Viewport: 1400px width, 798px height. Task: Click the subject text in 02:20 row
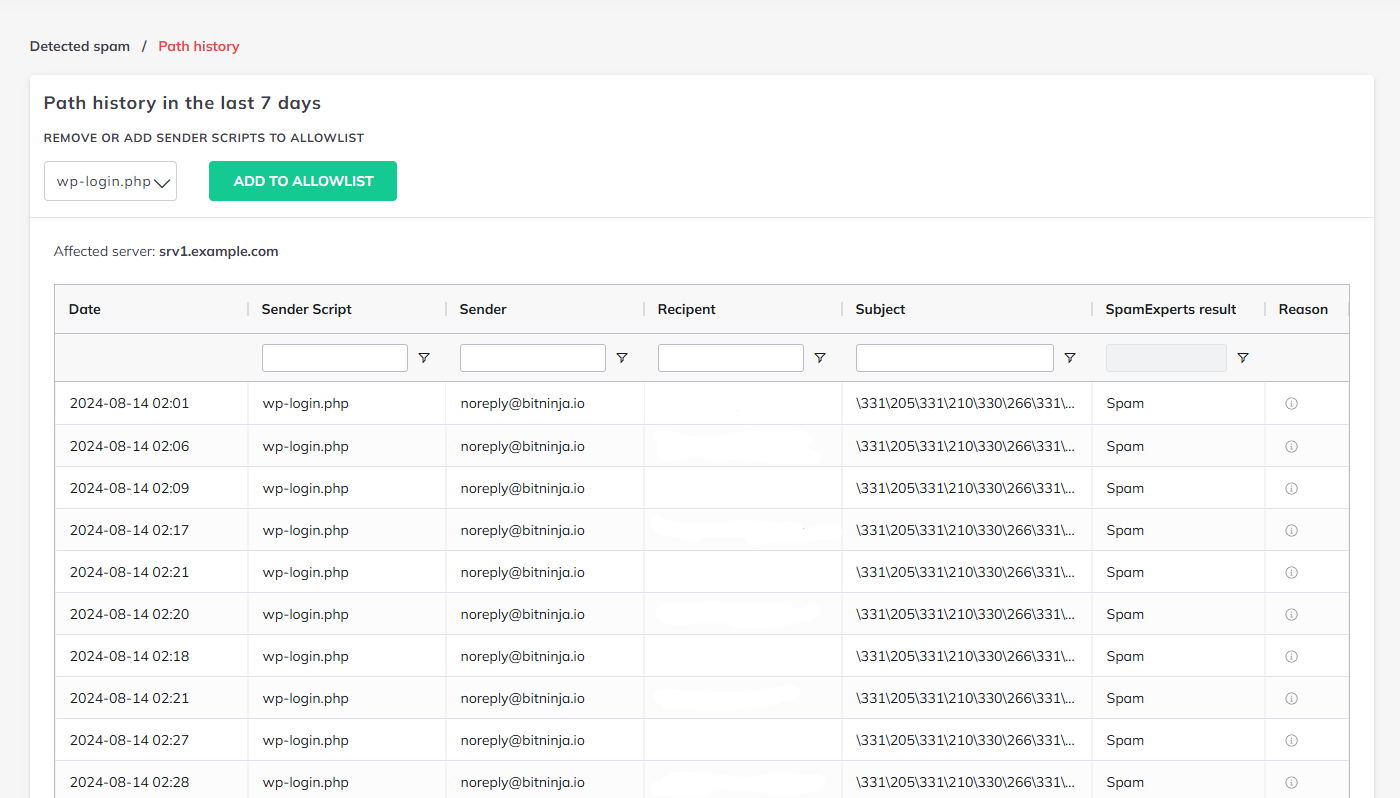(x=966, y=614)
